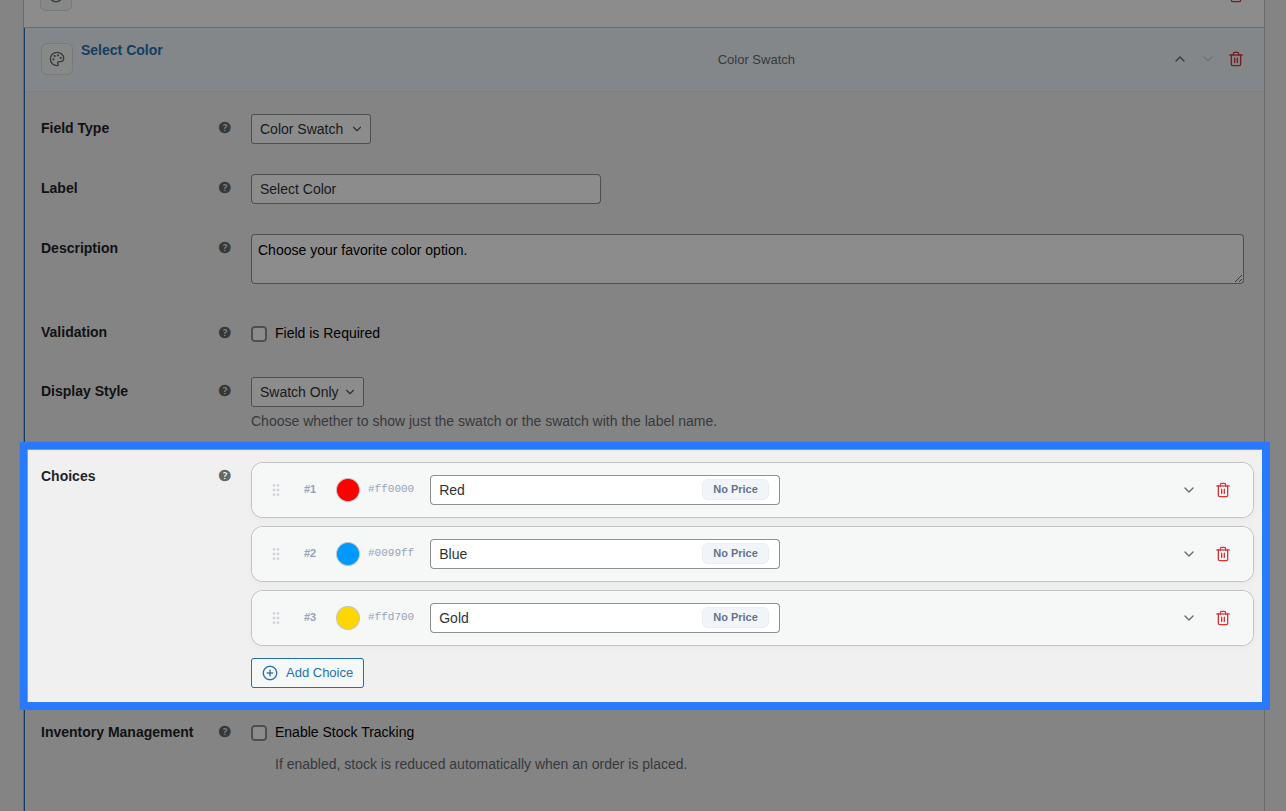1286x811 pixels.
Task: Open help tooltip for Field Type
Action: pos(225,128)
